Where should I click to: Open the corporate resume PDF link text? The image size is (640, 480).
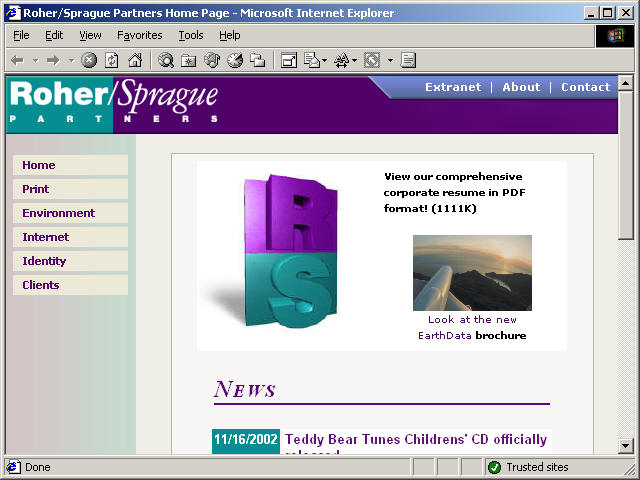[x=454, y=193]
